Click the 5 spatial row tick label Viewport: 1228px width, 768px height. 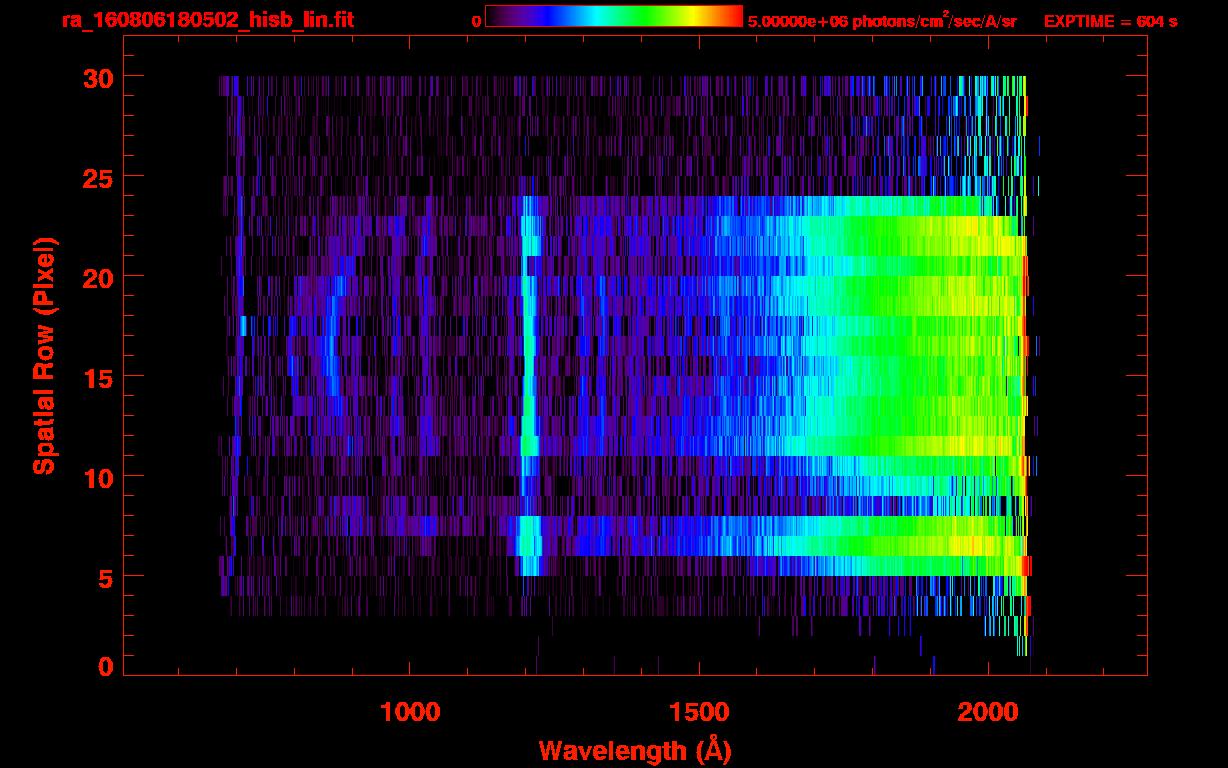[x=107, y=577]
